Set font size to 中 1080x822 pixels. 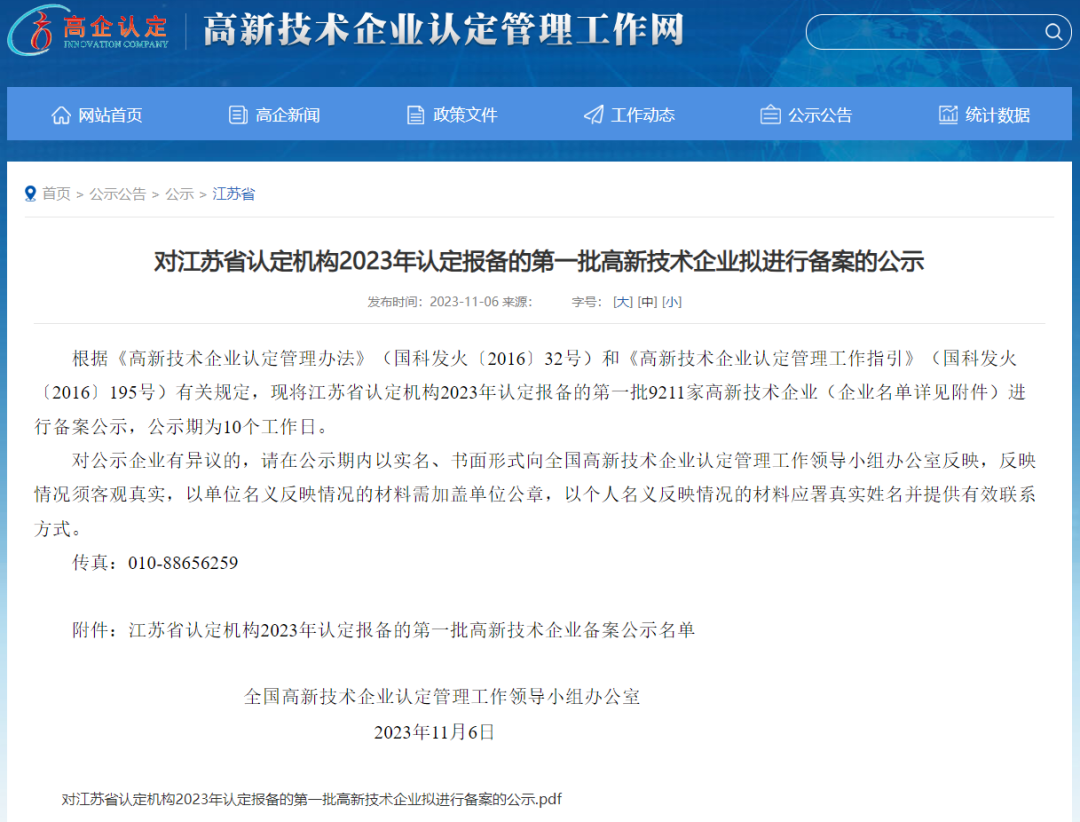(x=647, y=302)
